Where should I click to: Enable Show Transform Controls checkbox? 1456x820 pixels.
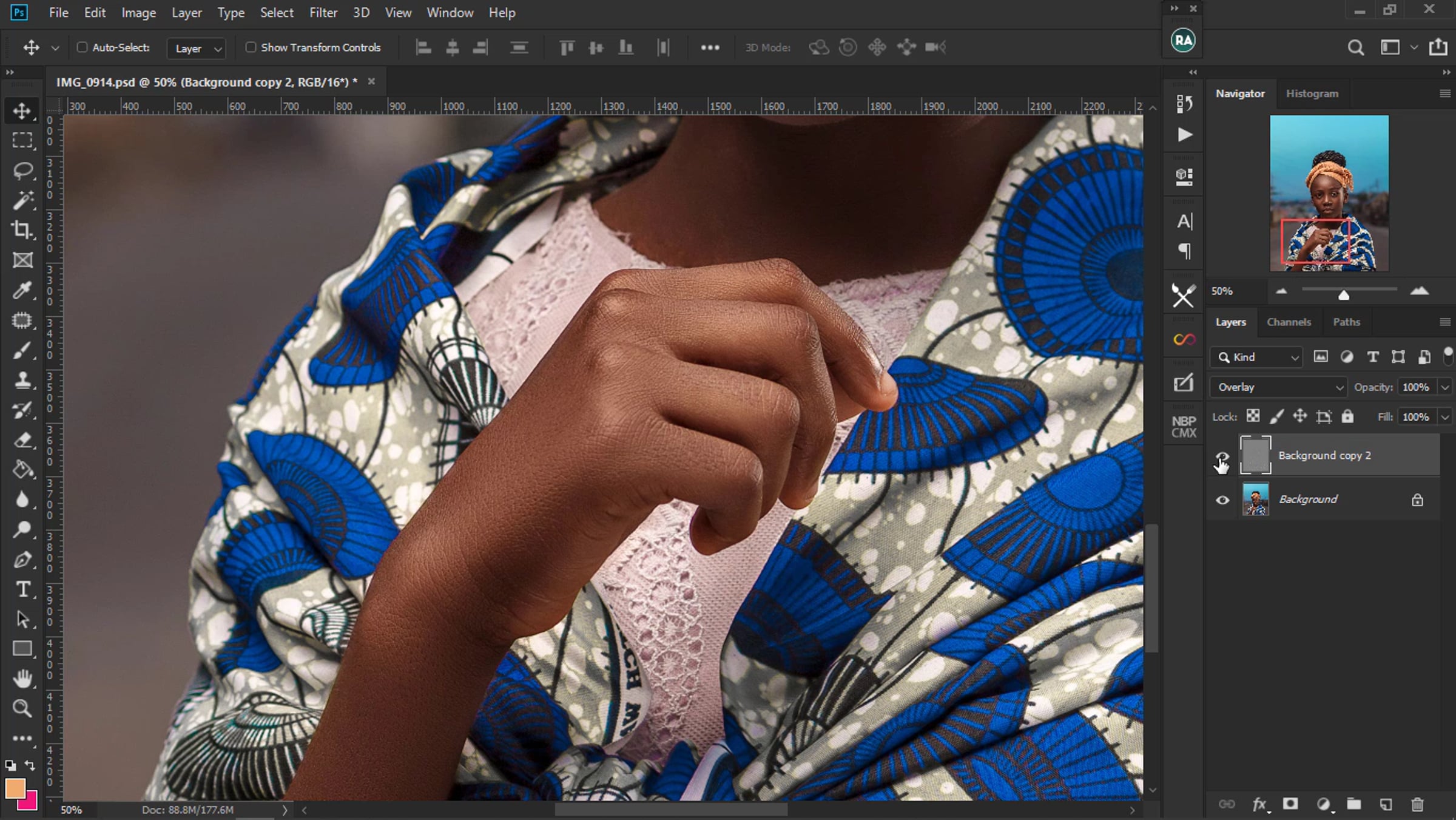click(x=251, y=47)
